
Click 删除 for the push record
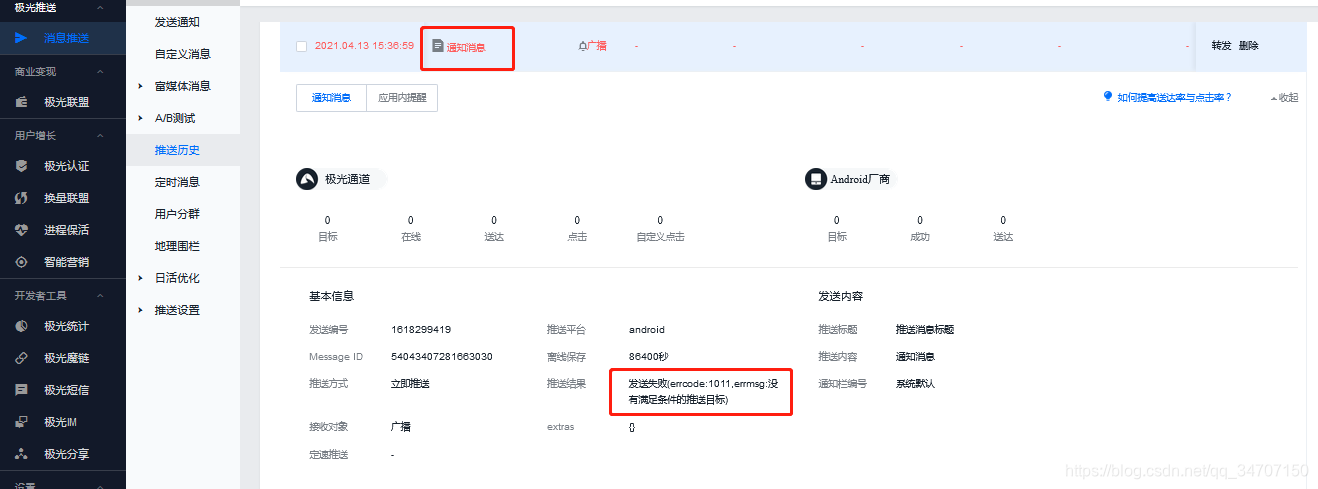pos(1248,46)
